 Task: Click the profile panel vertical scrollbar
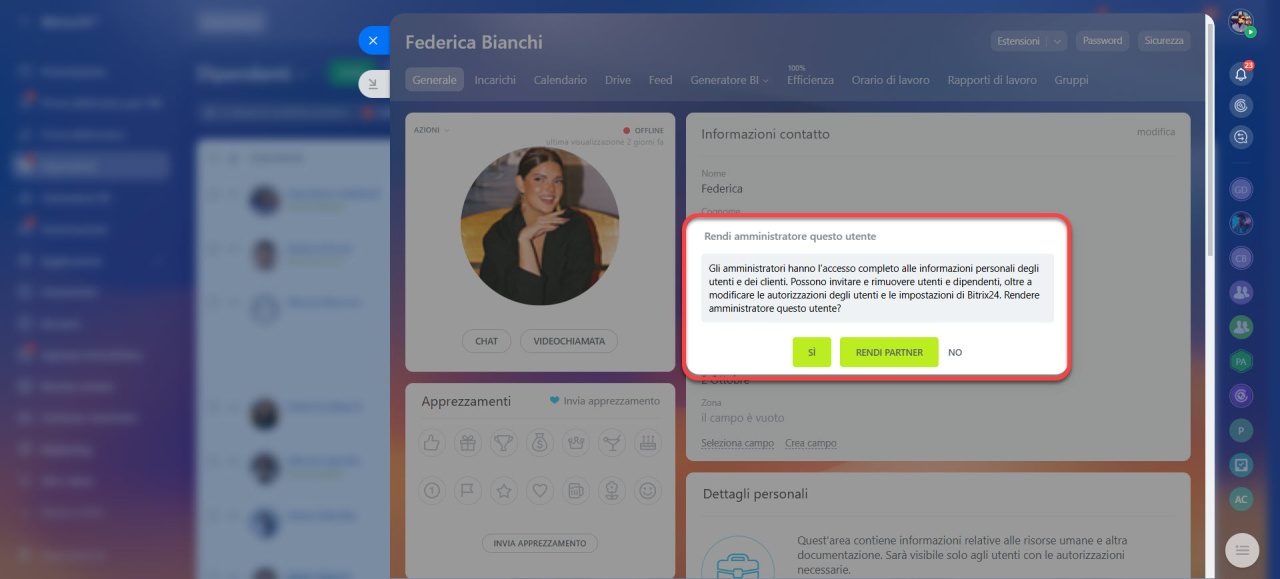(x=1210, y=140)
